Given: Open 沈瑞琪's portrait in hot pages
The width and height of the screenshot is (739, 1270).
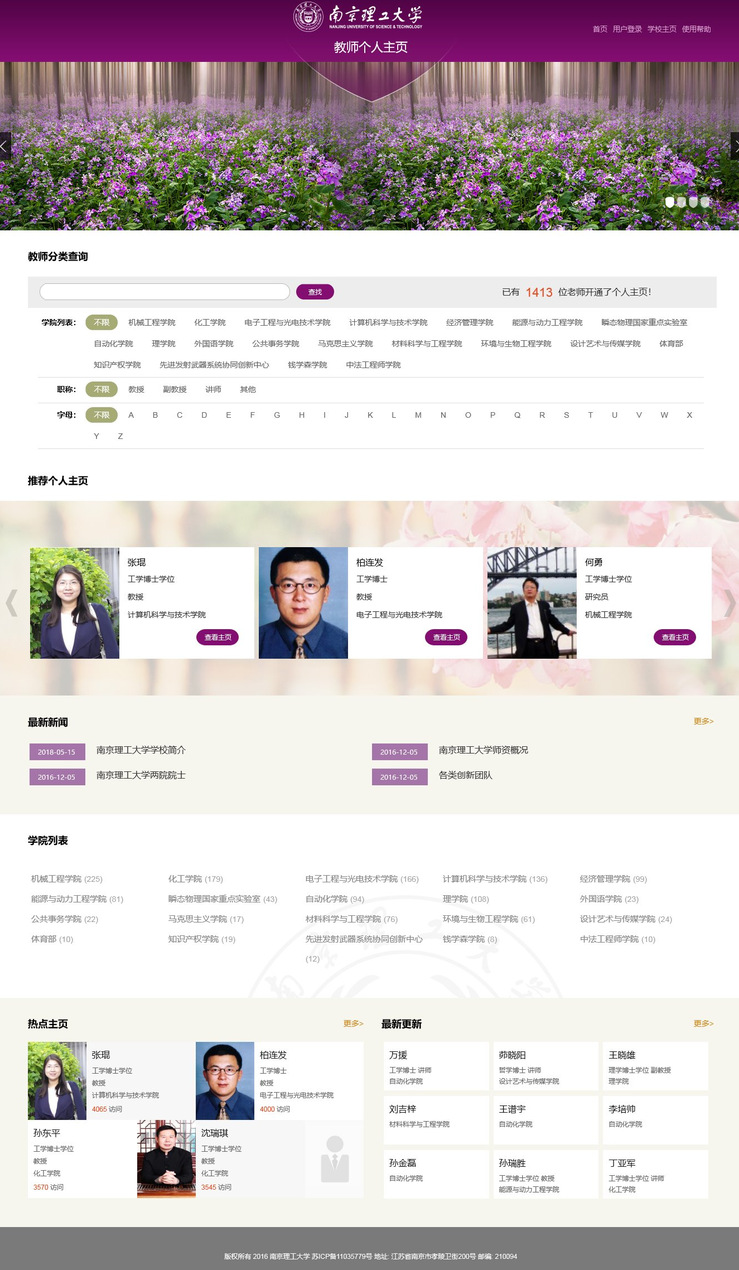Looking at the screenshot, I should 166,1159.
